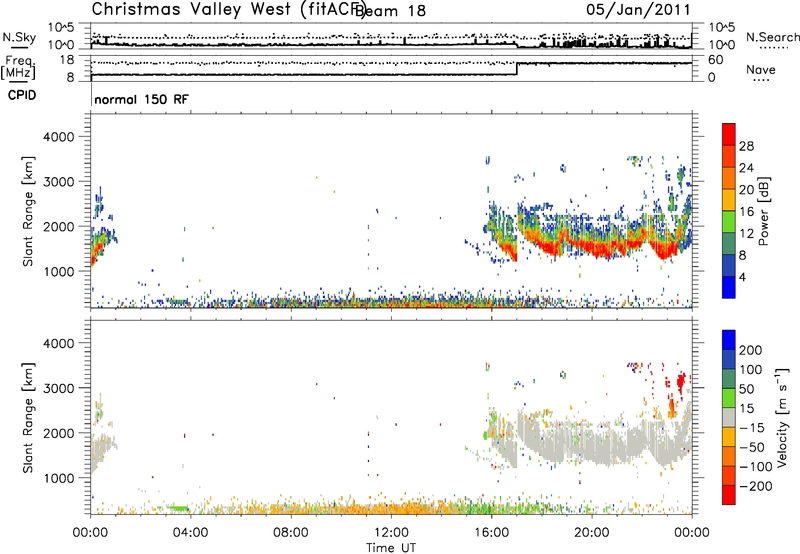The width and height of the screenshot is (800, 554).
Task: Click the "100" label on the velocity color bar
Action: coord(751,370)
